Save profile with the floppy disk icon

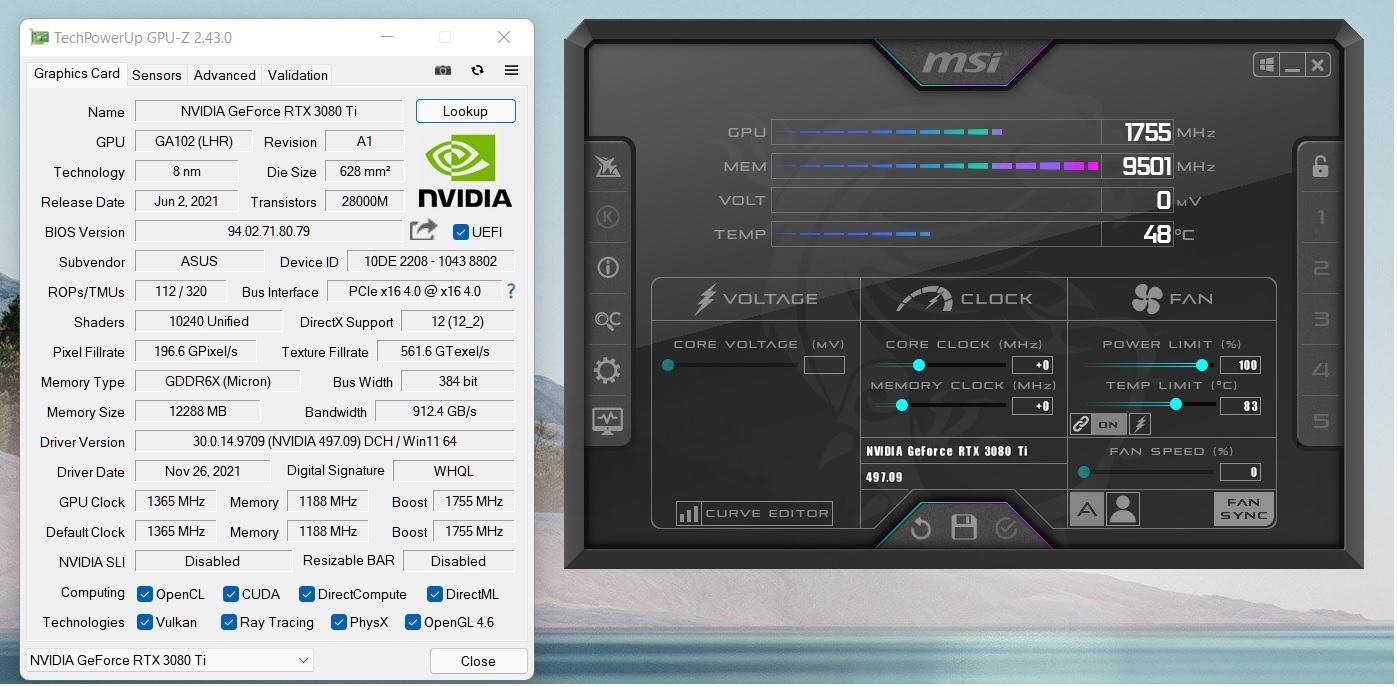click(964, 528)
